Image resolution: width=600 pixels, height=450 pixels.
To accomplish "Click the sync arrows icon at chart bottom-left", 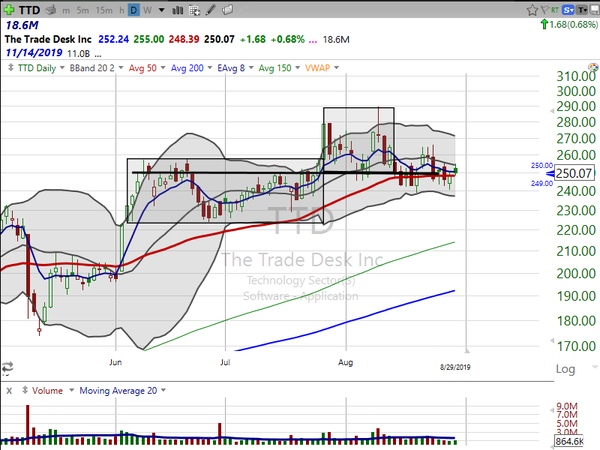I will coord(9,366).
